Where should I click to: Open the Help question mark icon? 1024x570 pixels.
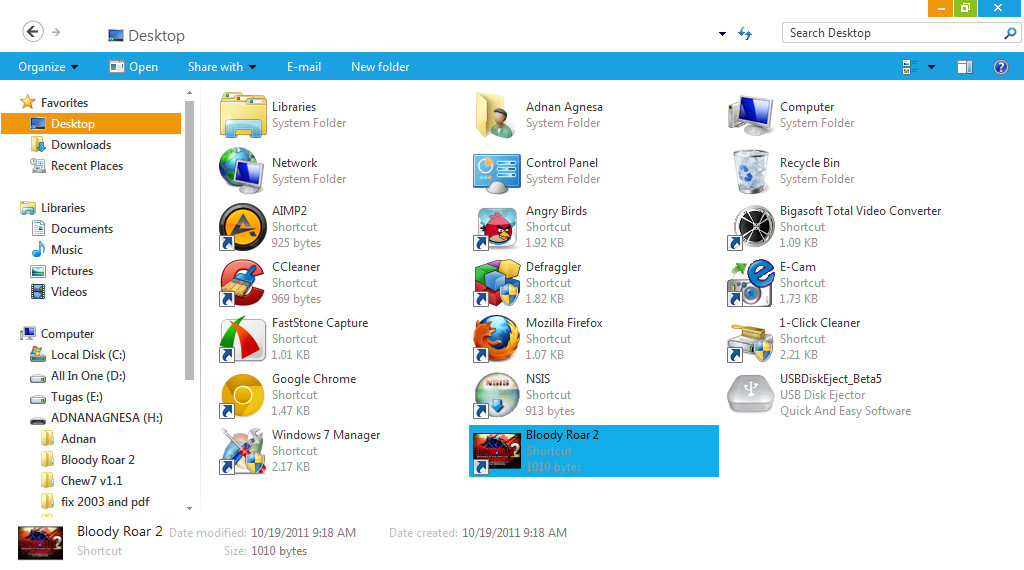[x=1000, y=67]
